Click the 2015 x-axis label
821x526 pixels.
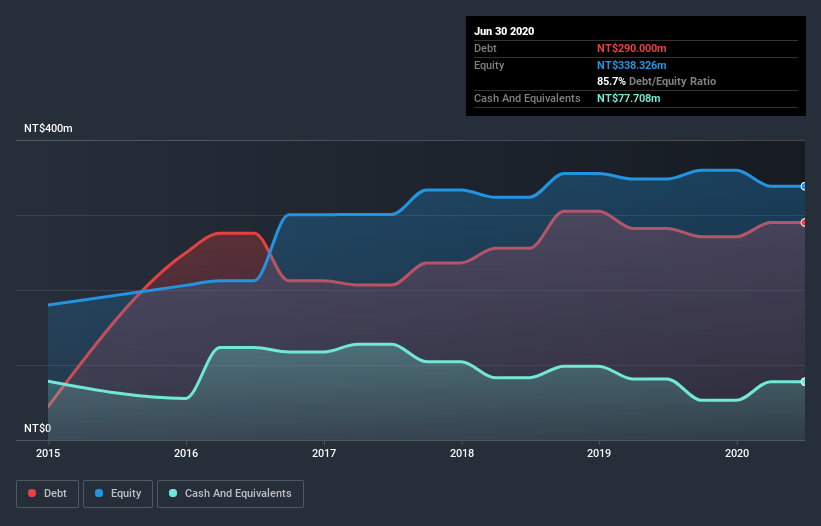pos(48,453)
